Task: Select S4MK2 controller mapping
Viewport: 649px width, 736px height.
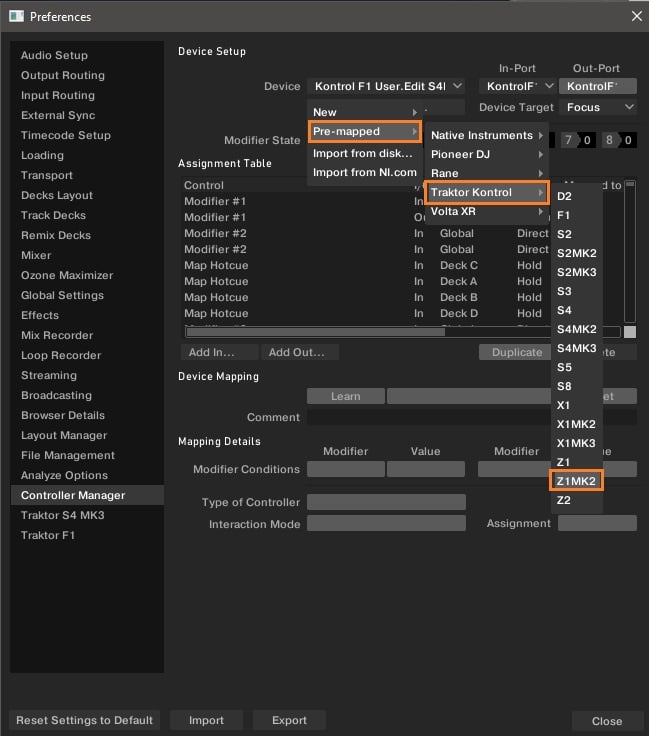Action: click(577, 329)
